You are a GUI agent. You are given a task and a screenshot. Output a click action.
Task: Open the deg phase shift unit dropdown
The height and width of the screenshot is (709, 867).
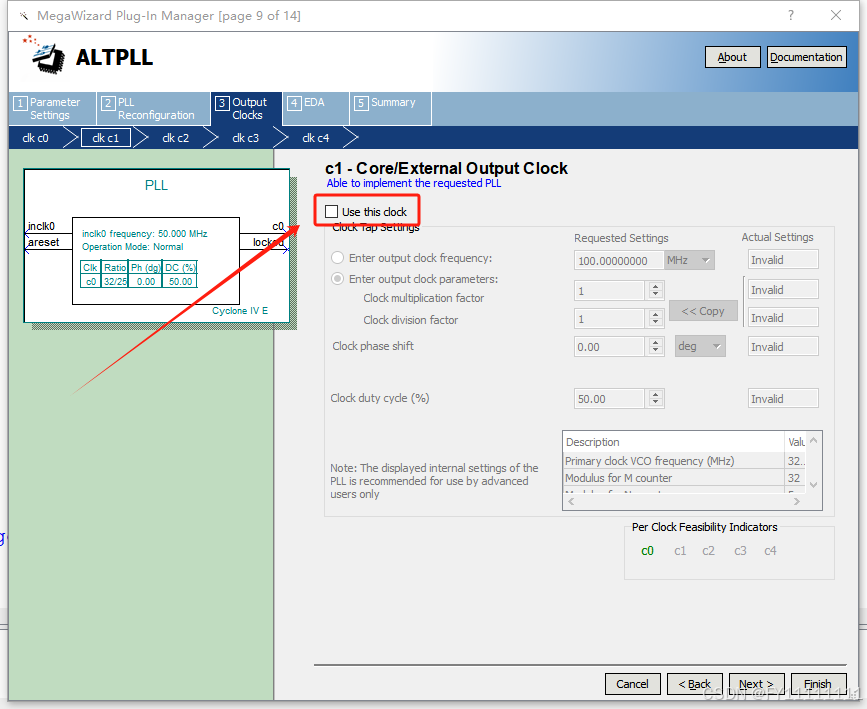[x=700, y=346]
